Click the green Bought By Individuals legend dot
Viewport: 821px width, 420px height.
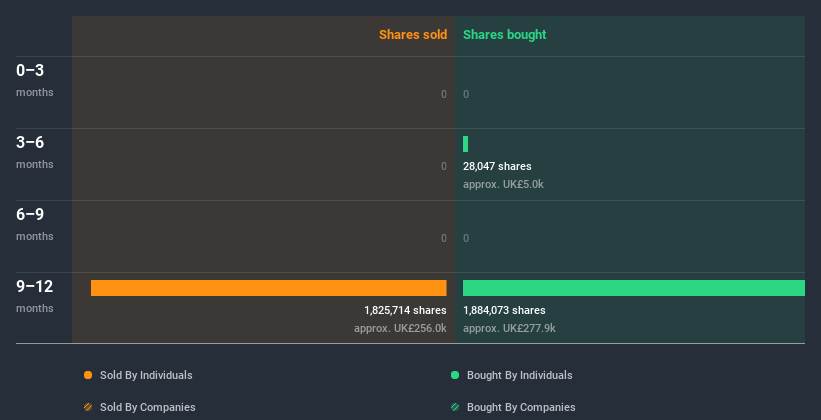455,375
